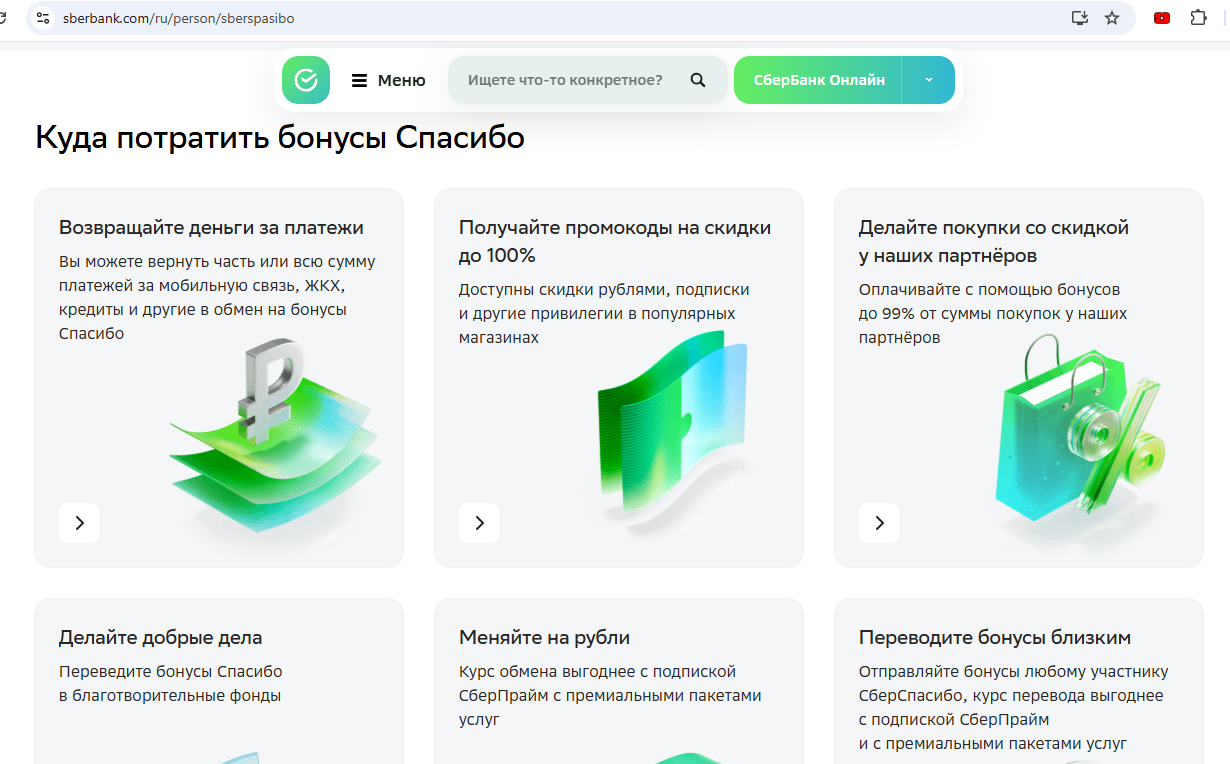Click the search magnifier icon
The image size is (1230, 764).
[698, 80]
